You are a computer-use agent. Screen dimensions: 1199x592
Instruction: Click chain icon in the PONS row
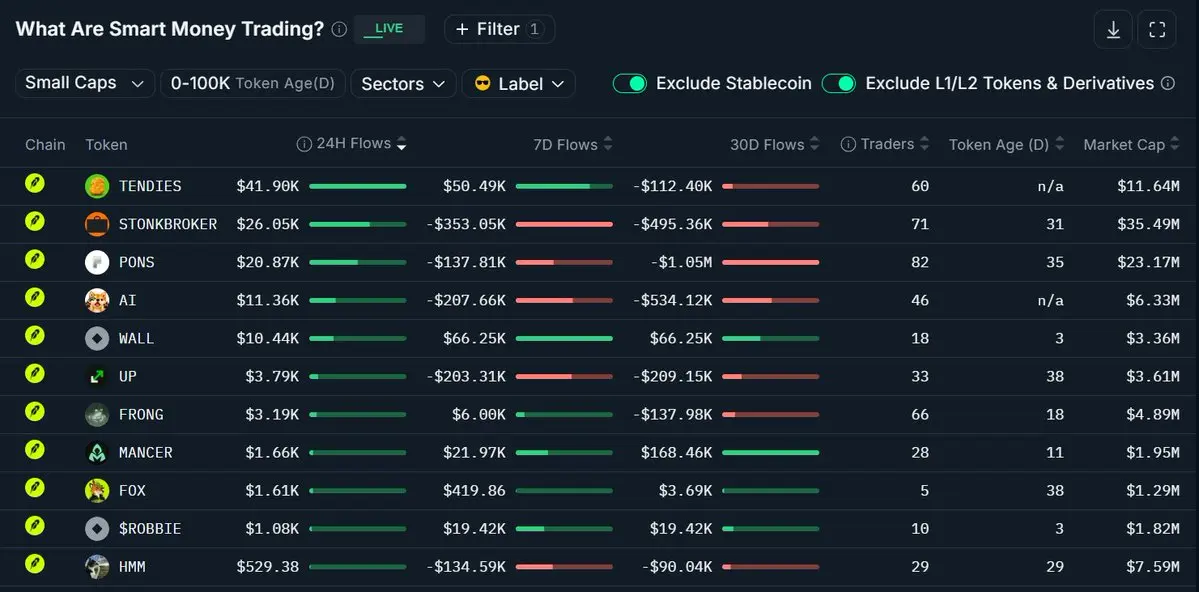coord(35,259)
